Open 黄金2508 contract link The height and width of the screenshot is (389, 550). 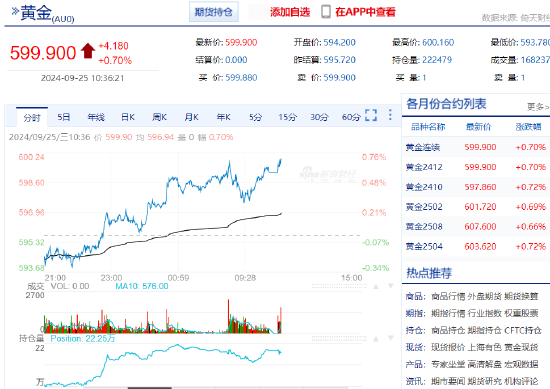[424, 227]
